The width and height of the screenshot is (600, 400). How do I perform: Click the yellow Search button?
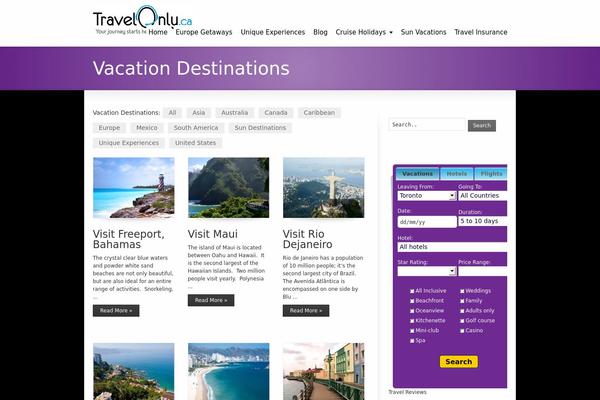click(458, 362)
